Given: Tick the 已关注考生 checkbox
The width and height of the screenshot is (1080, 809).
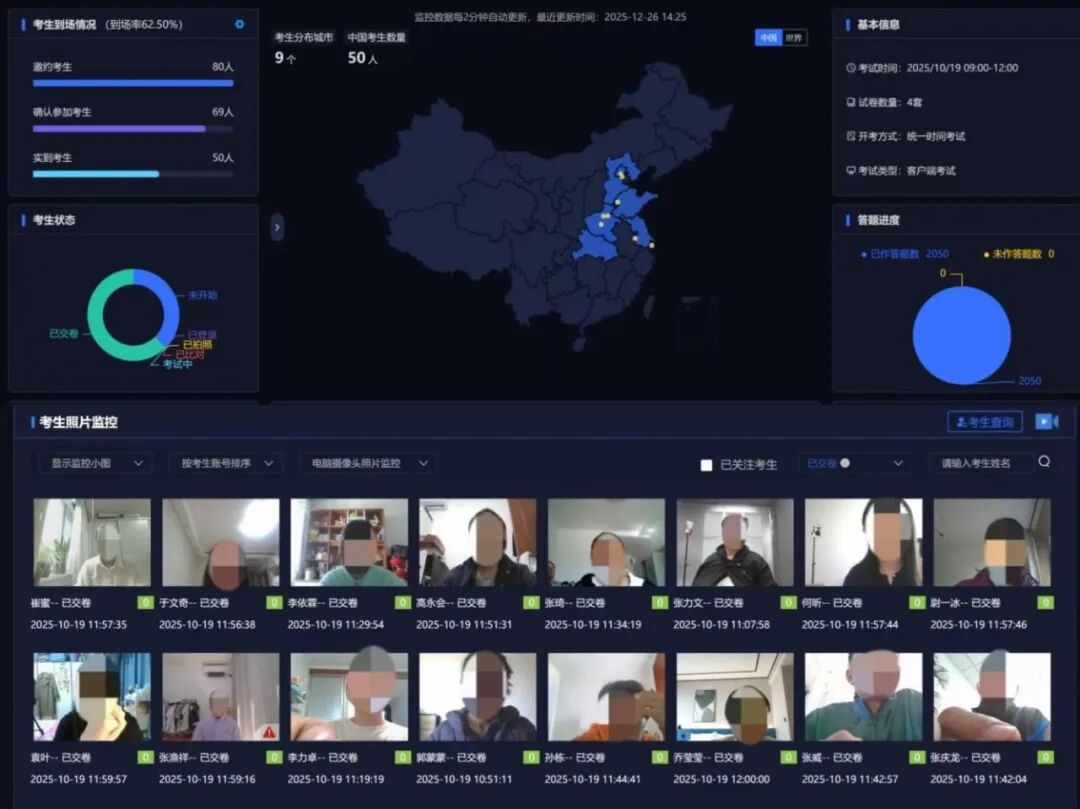Looking at the screenshot, I should point(706,465).
